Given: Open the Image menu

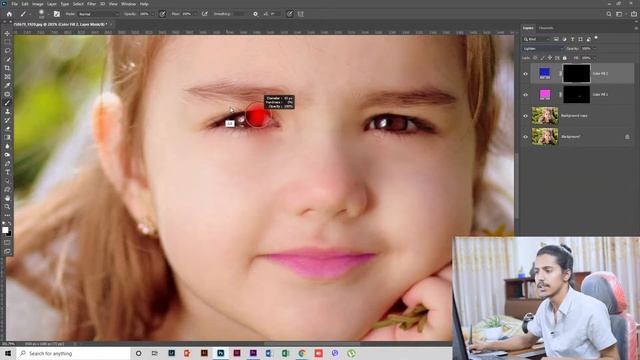Looking at the screenshot, I should pyautogui.click(x=38, y=4).
